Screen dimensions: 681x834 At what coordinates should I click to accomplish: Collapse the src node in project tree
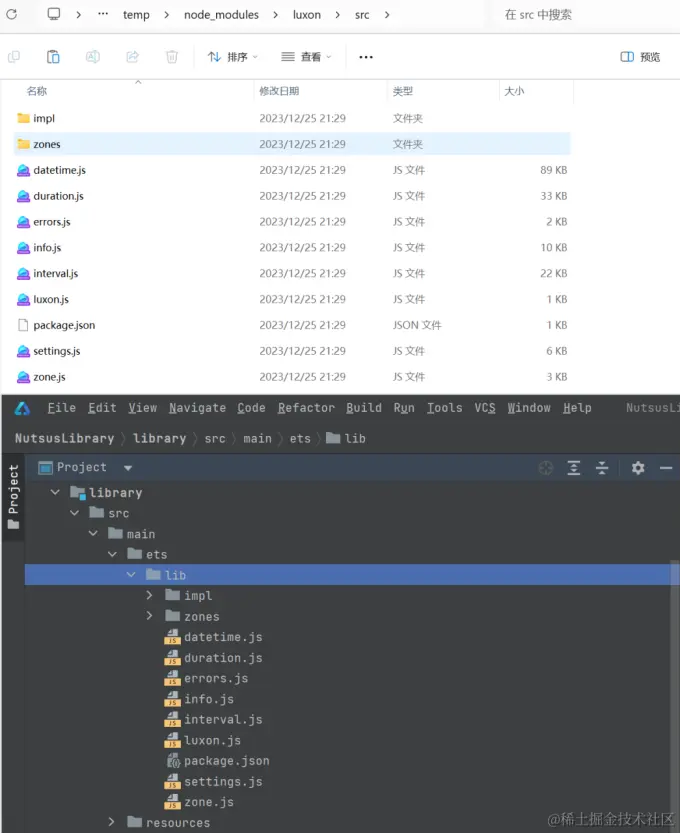74,513
